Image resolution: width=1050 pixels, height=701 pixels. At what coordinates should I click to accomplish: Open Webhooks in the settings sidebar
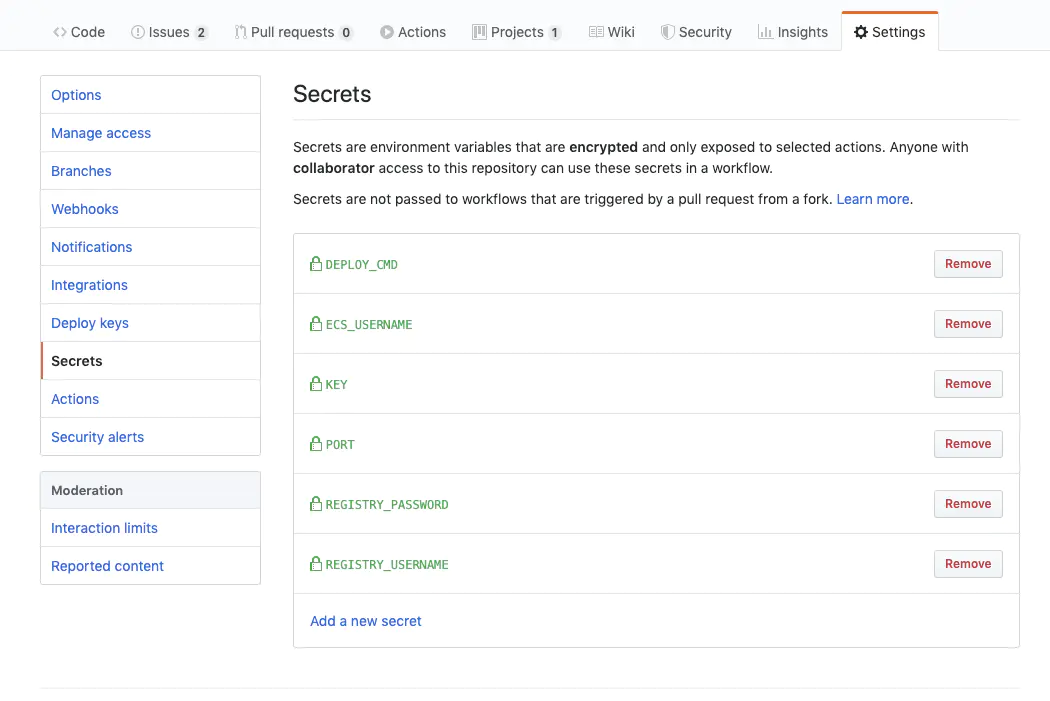click(x=85, y=209)
